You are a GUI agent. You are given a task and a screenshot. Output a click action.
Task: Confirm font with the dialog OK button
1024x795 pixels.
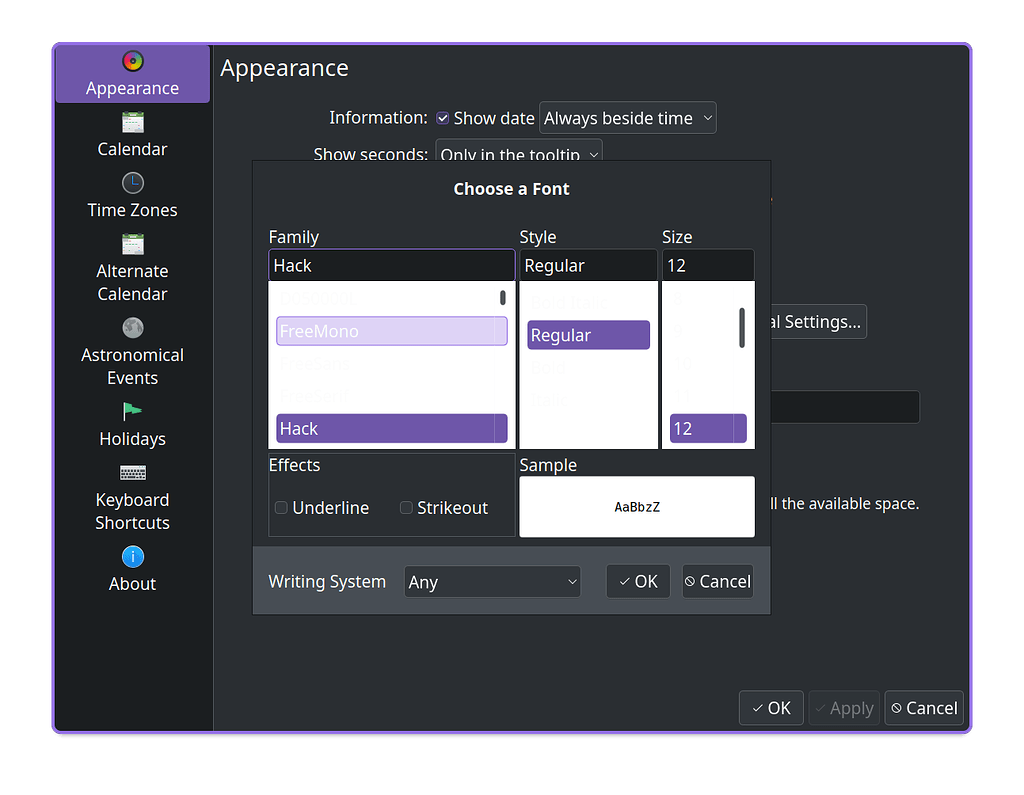click(637, 582)
